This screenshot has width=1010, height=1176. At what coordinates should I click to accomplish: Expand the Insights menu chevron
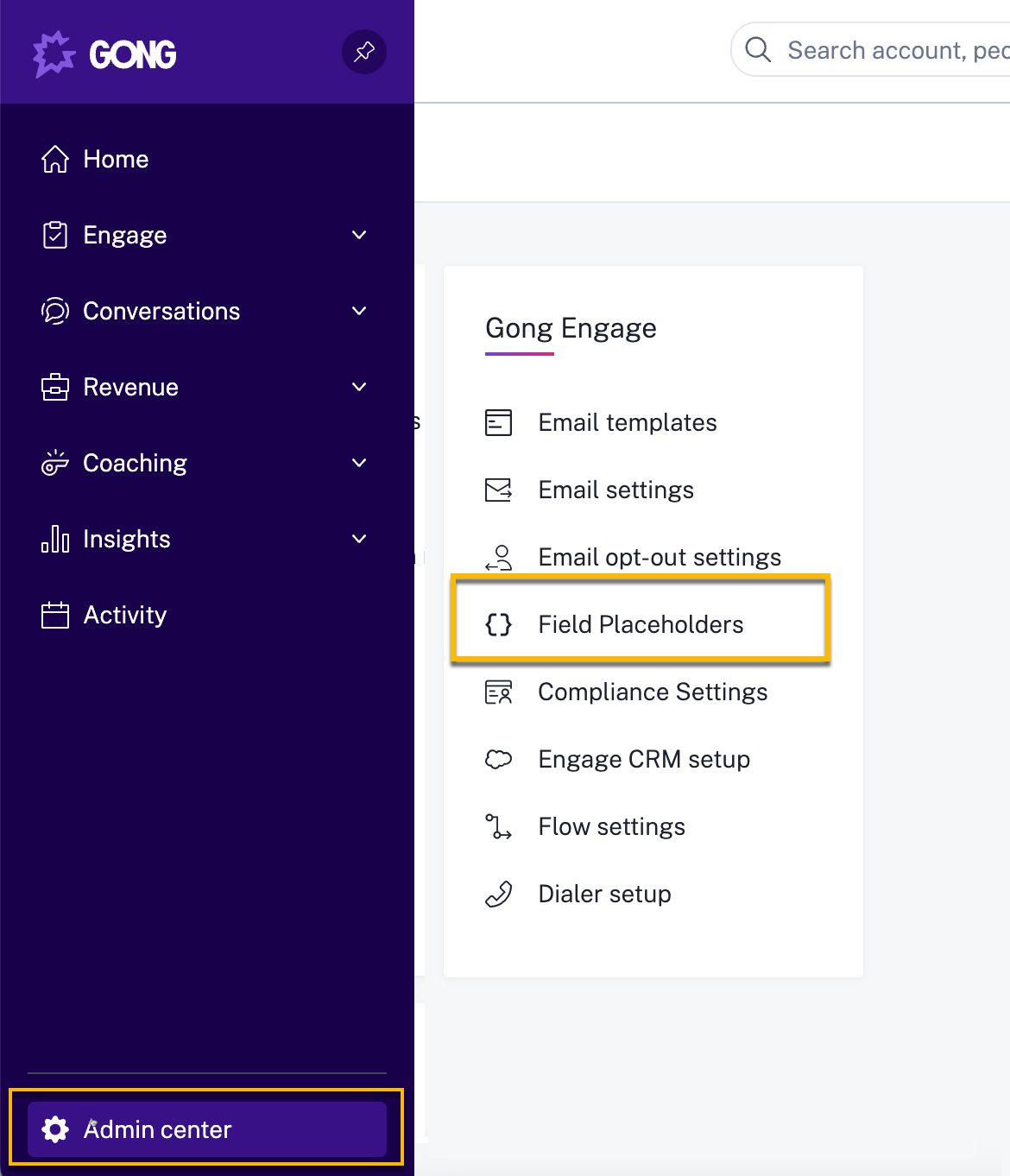click(x=360, y=539)
